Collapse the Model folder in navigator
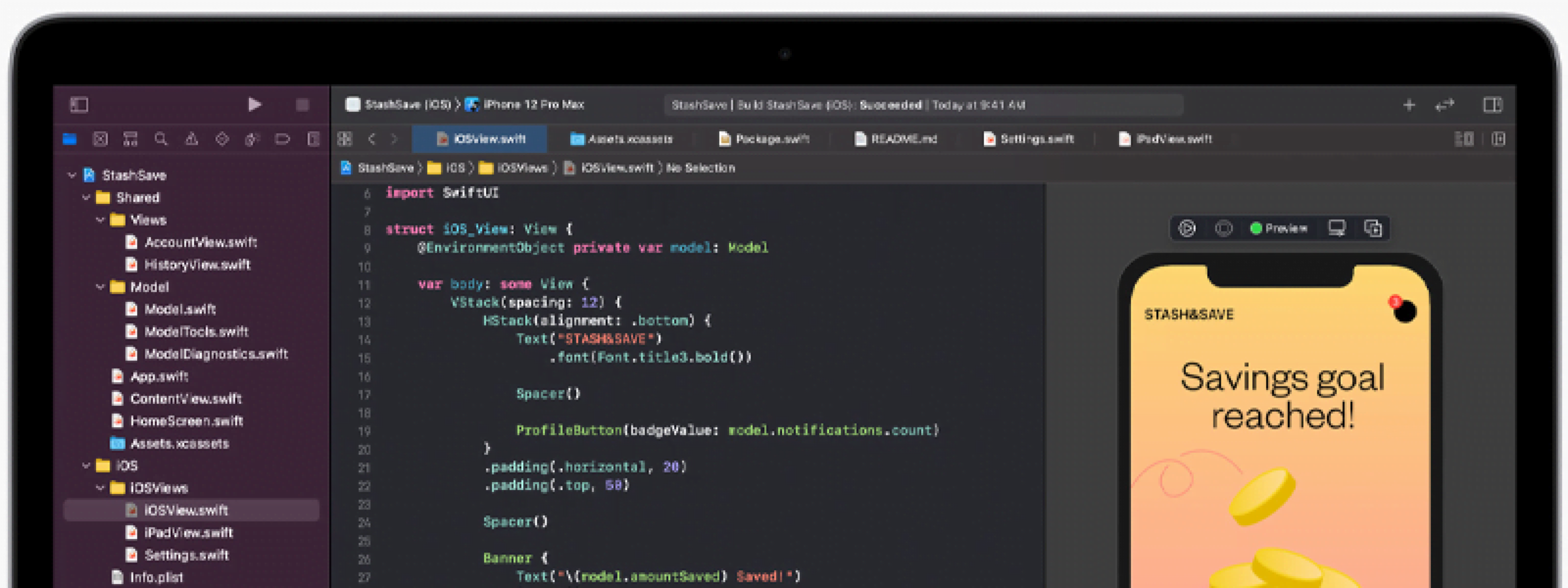This screenshot has height=588, width=1568. click(x=100, y=287)
